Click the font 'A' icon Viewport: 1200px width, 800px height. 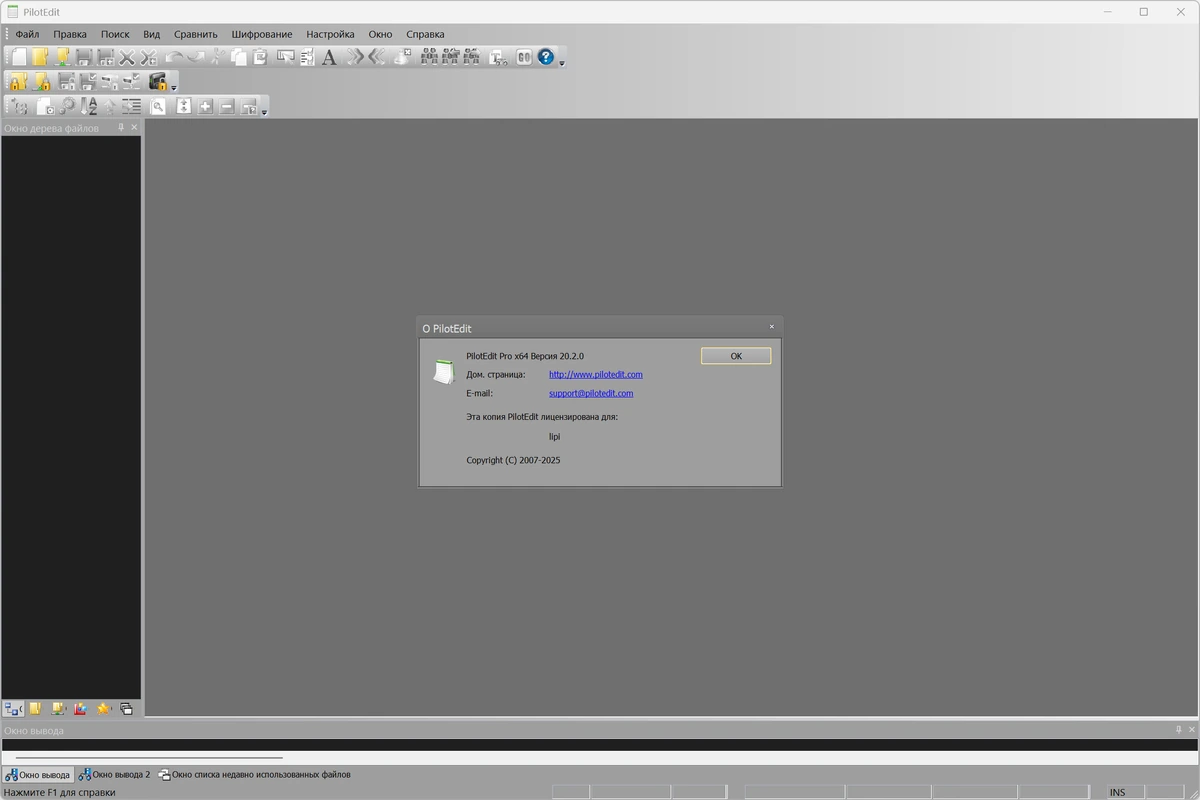pos(329,57)
